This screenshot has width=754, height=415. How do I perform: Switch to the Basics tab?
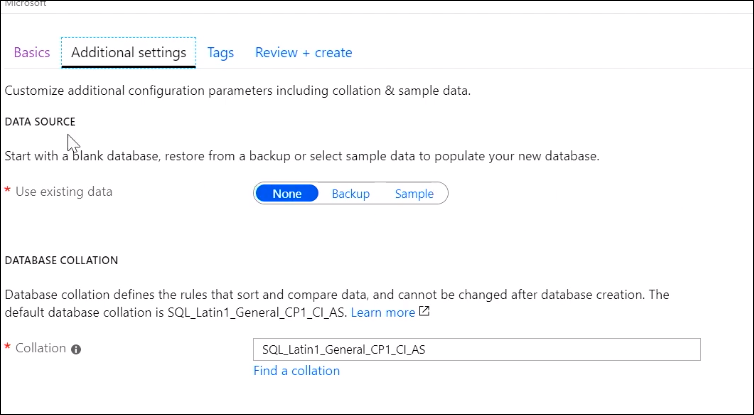click(x=32, y=52)
